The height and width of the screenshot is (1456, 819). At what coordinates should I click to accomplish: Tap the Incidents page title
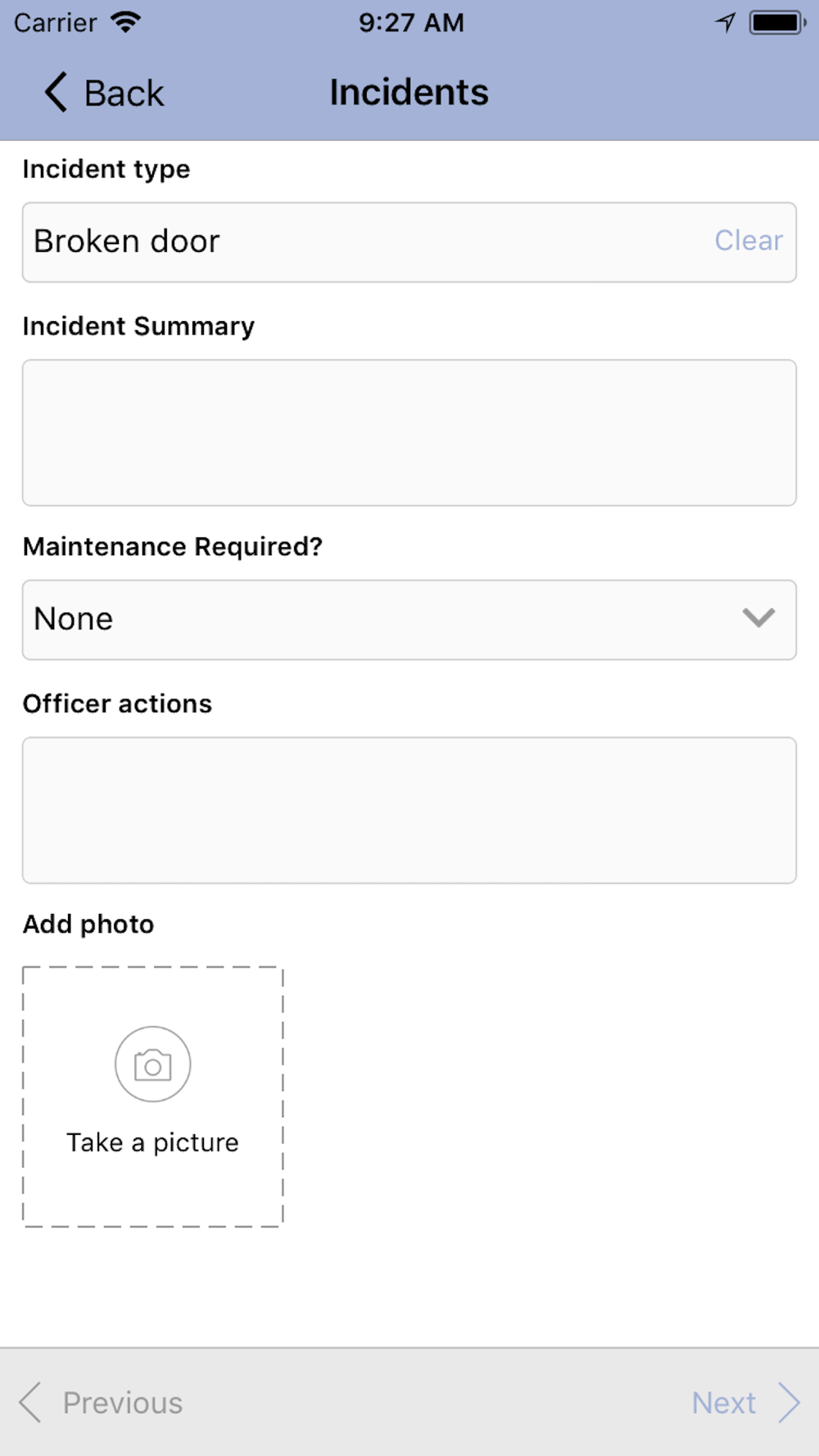(x=409, y=92)
